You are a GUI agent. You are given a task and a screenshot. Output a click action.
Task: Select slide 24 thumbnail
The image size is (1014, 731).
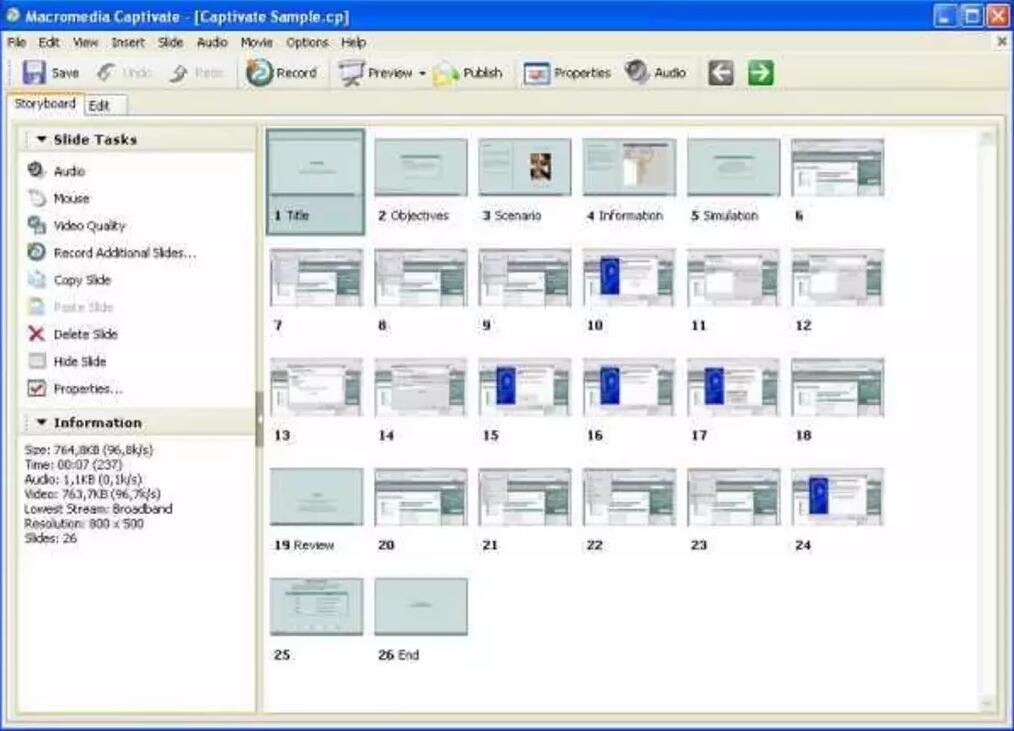pyautogui.click(x=837, y=496)
